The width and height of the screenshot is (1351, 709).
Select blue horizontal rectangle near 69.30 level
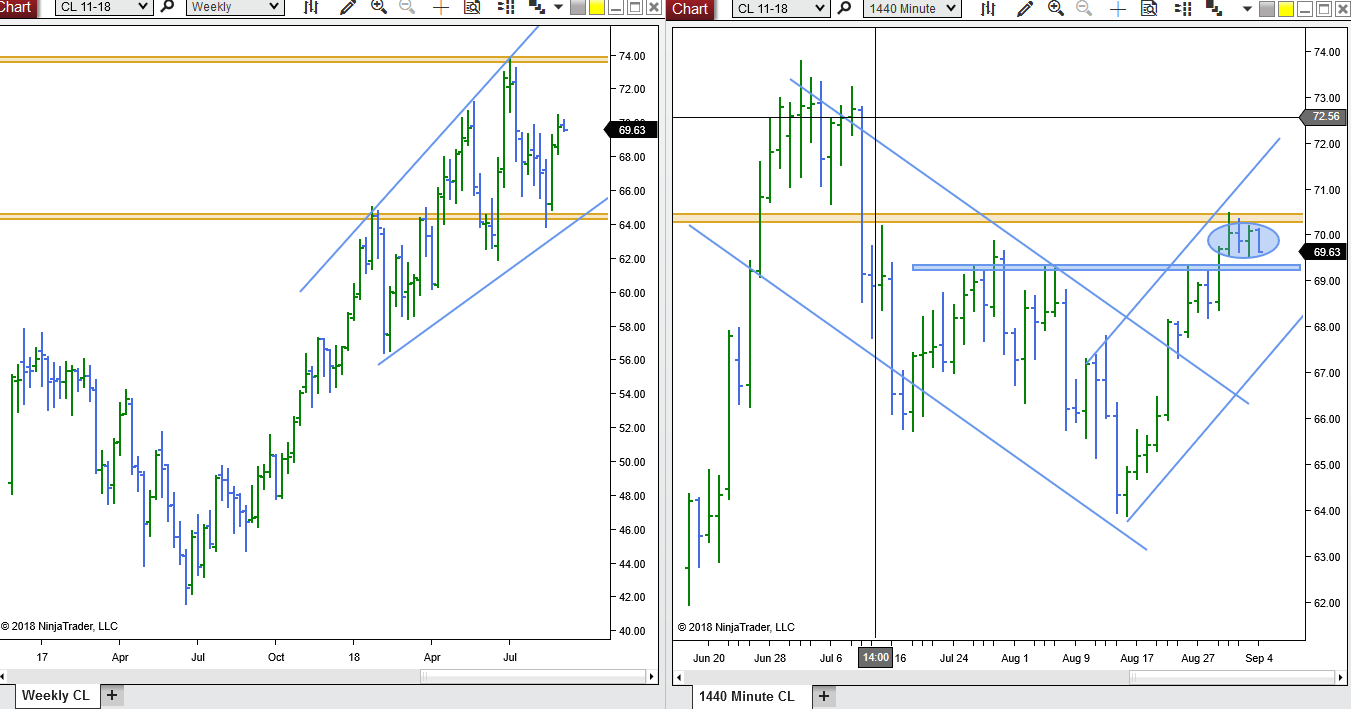pos(1106,267)
